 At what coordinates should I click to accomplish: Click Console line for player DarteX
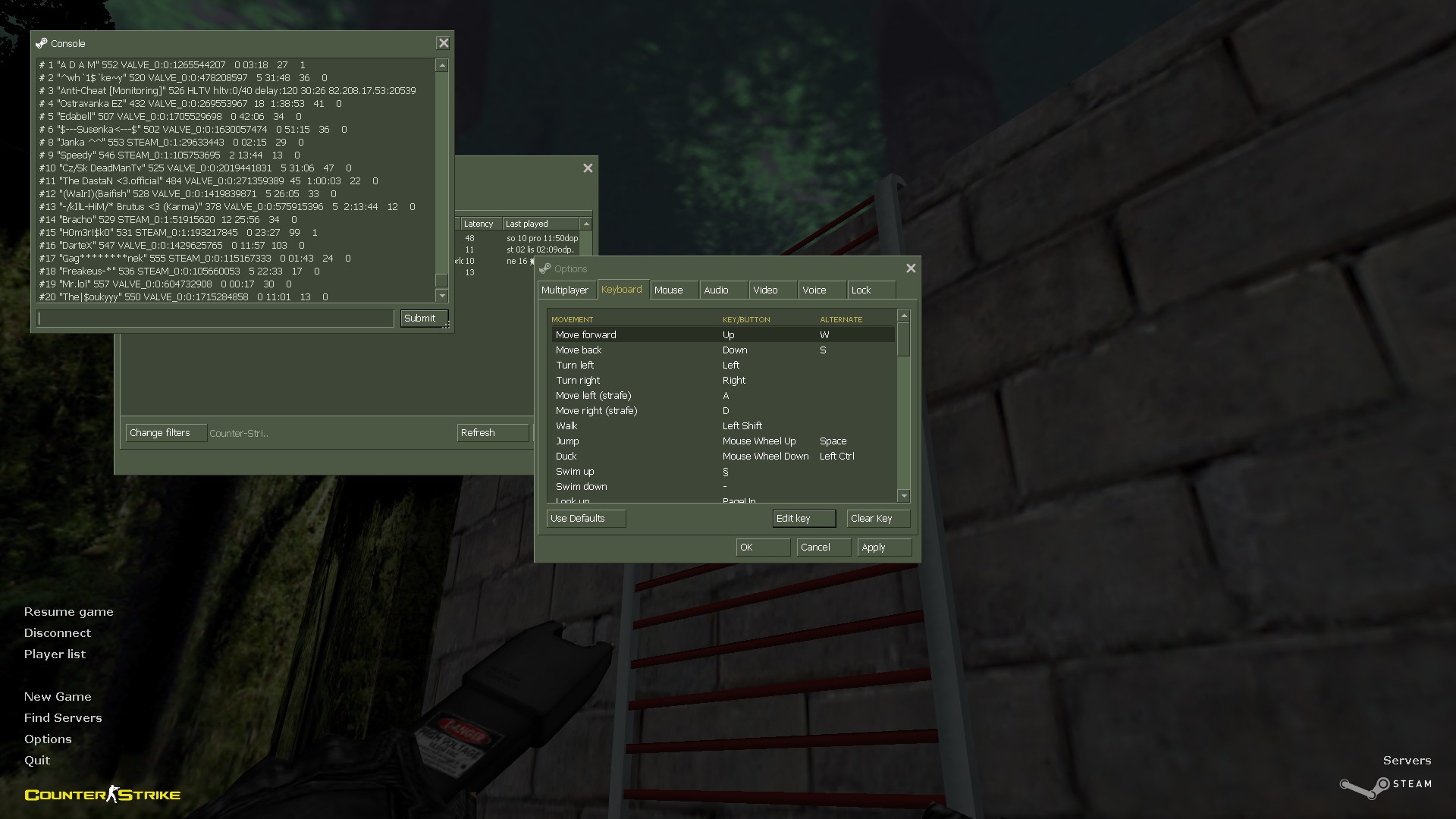click(x=172, y=245)
